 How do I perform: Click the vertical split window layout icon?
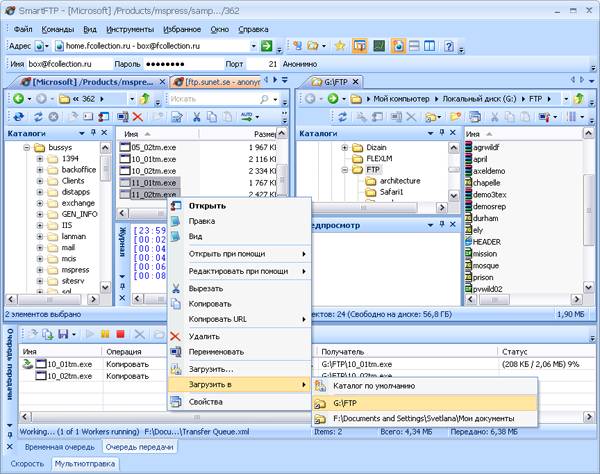pos(429,46)
